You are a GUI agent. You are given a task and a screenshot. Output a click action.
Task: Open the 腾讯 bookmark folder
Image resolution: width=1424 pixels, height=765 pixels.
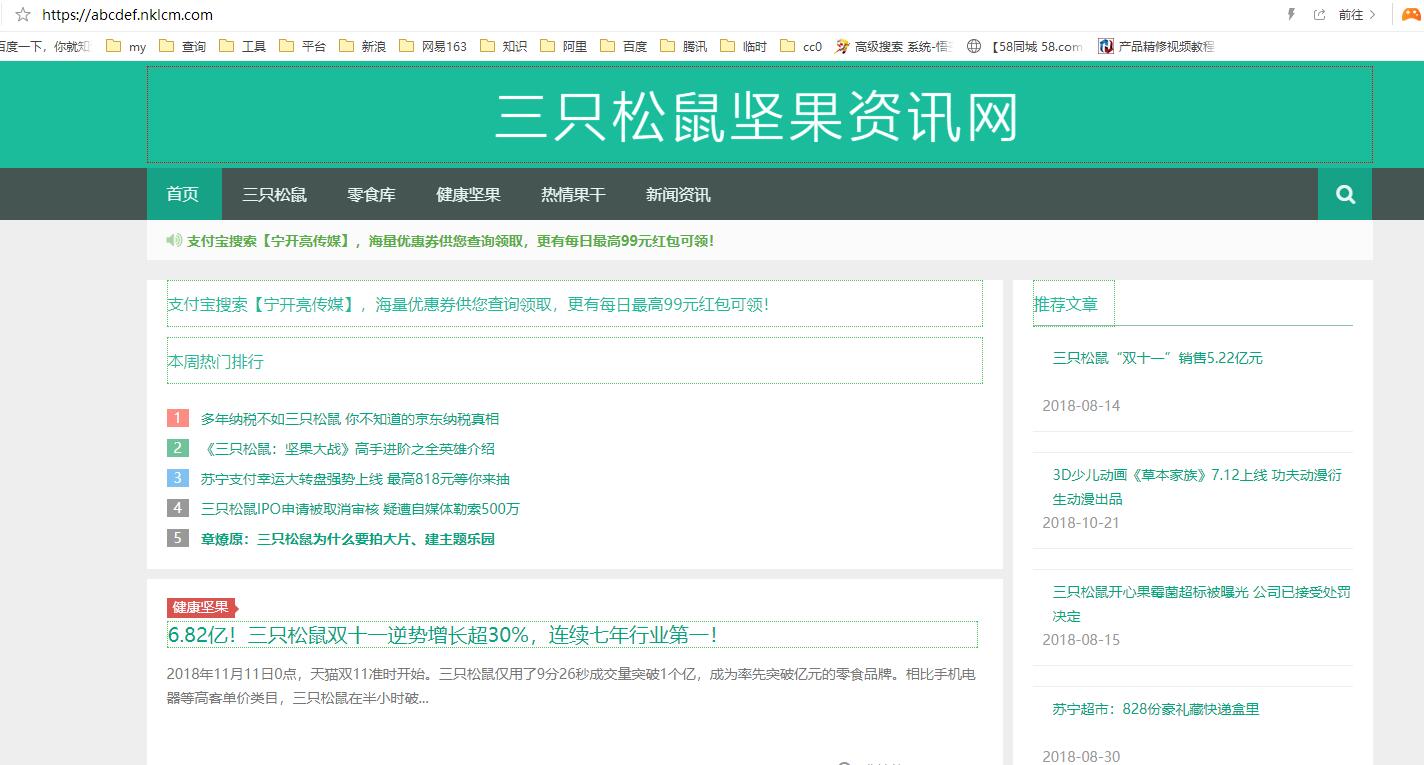click(x=684, y=46)
